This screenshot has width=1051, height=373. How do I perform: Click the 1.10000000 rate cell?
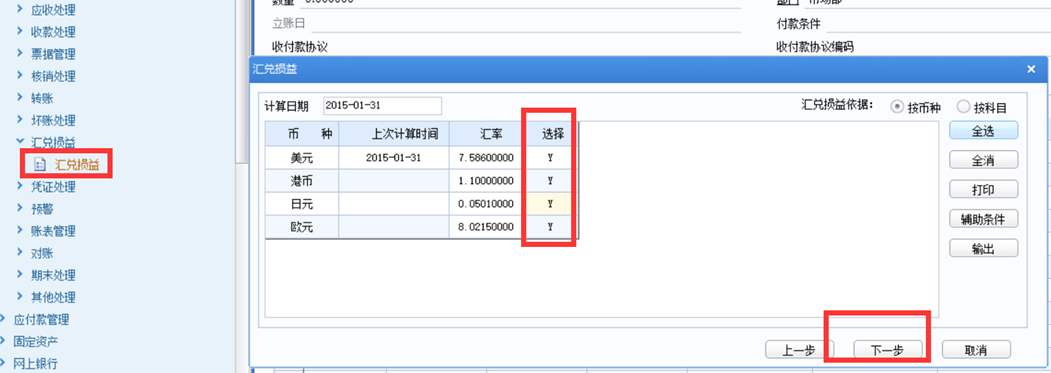487,181
